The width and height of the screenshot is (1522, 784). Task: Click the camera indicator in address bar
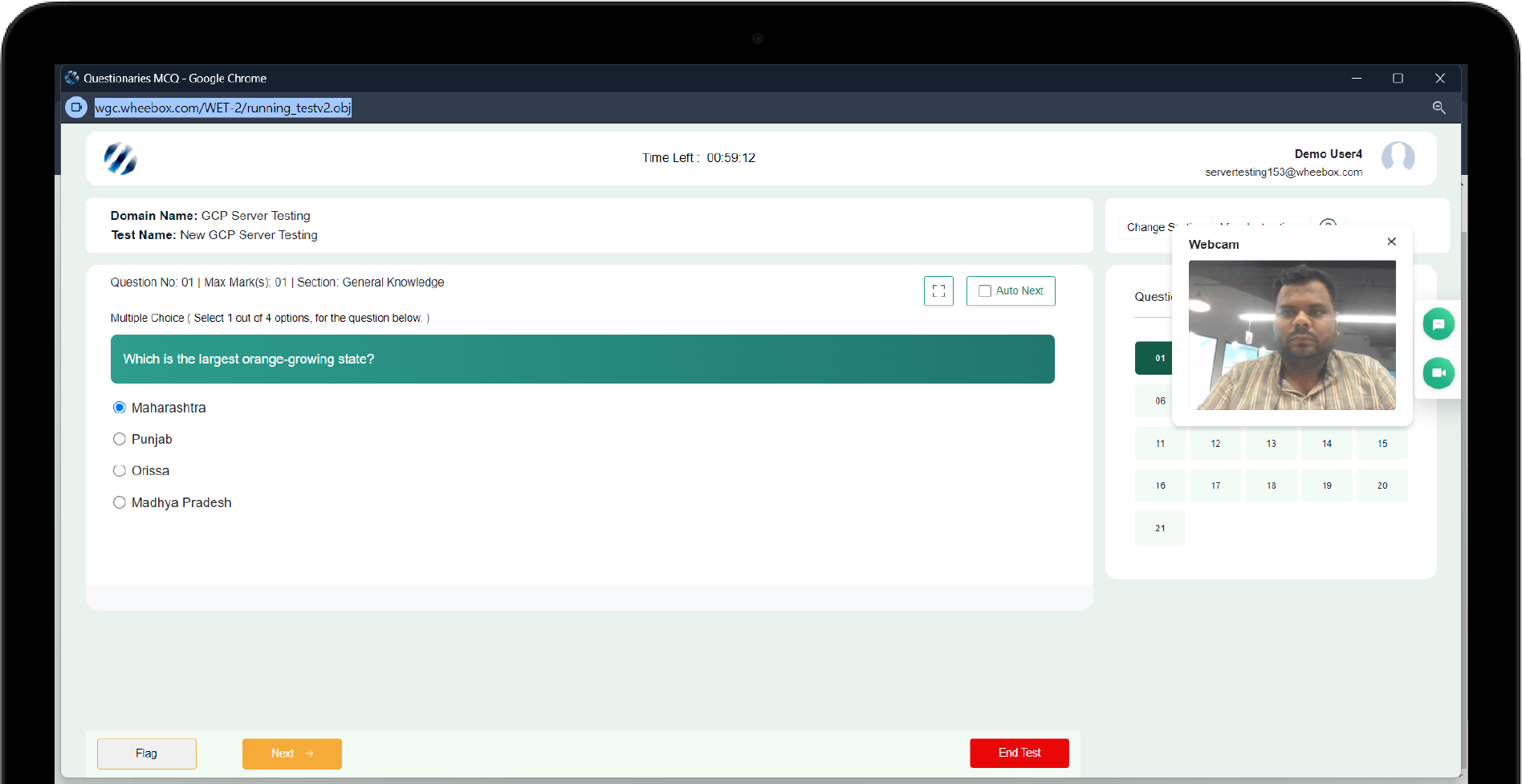pyautogui.click(x=76, y=108)
